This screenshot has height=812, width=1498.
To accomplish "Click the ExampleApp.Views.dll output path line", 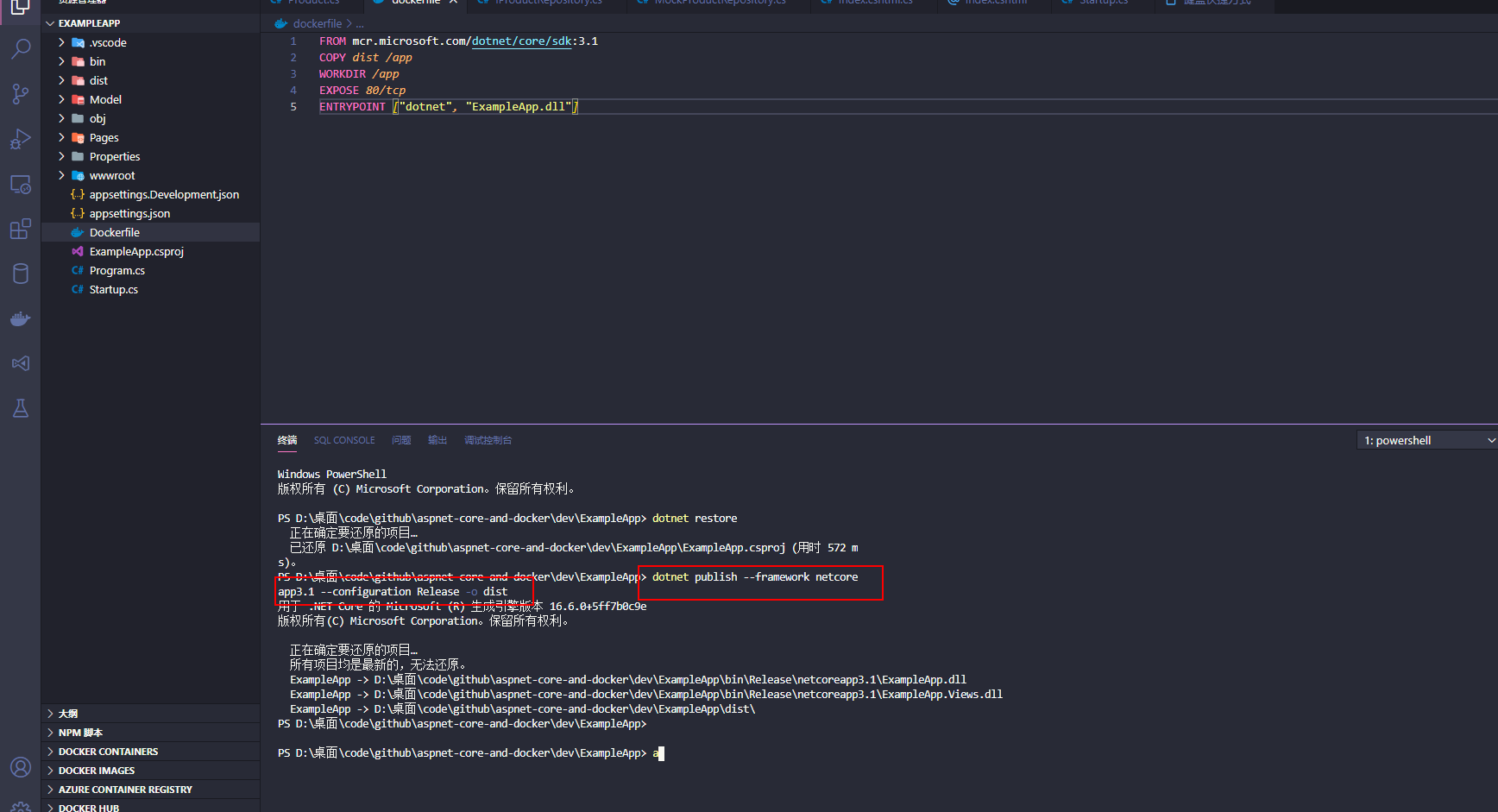I will pyautogui.click(x=646, y=695).
